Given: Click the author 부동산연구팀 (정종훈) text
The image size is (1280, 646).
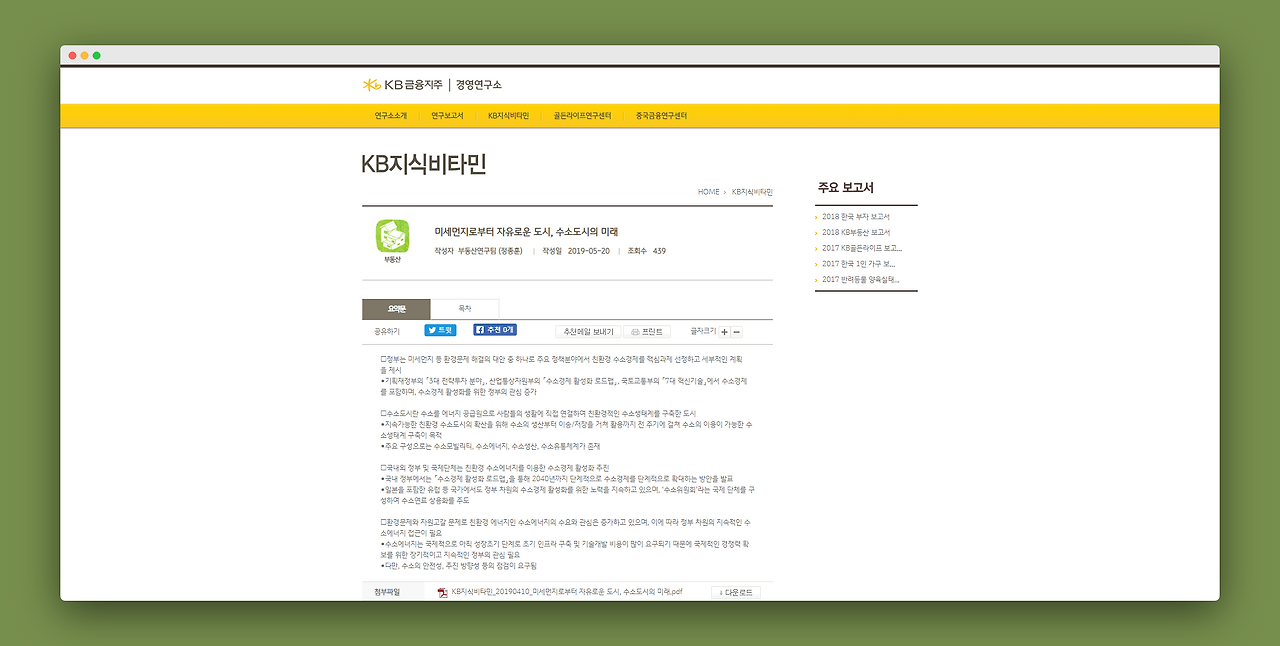Looking at the screenshot, I should [x=492, y=251].
